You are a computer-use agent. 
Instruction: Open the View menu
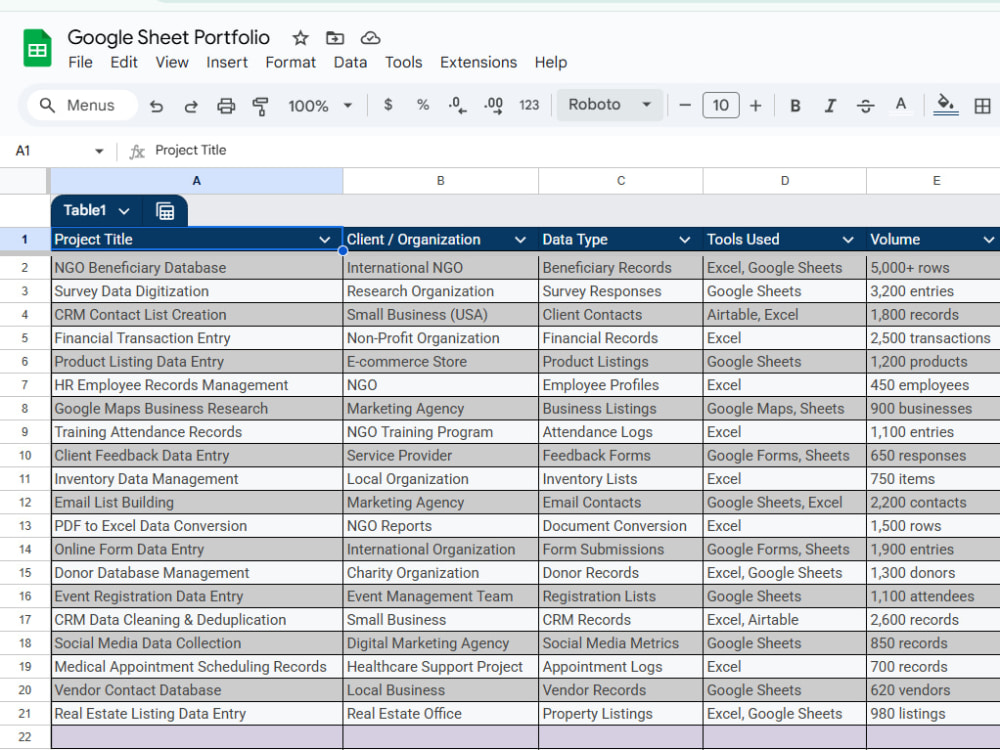172,62
